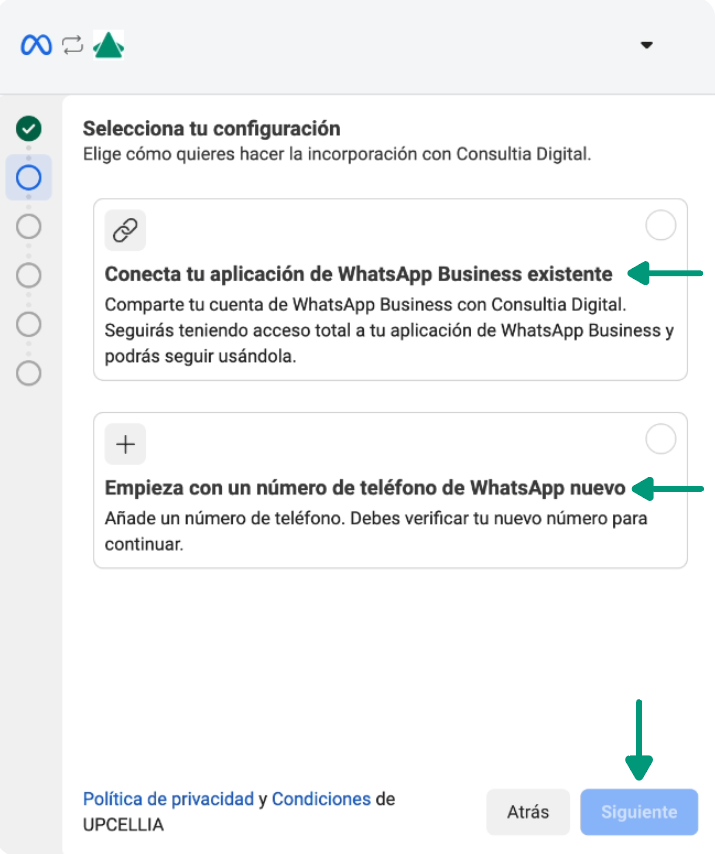Choose 'Conecta tu aplicación de WhatsApp Business existente'
715x854 pixels.
[358, 274]
